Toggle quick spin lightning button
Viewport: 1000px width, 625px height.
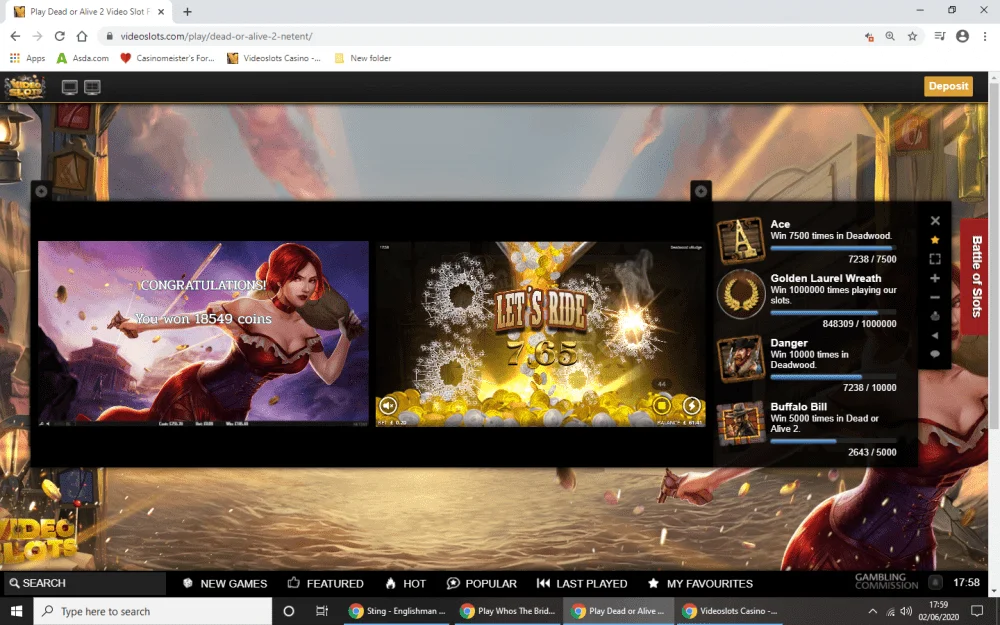click(691, 405)
